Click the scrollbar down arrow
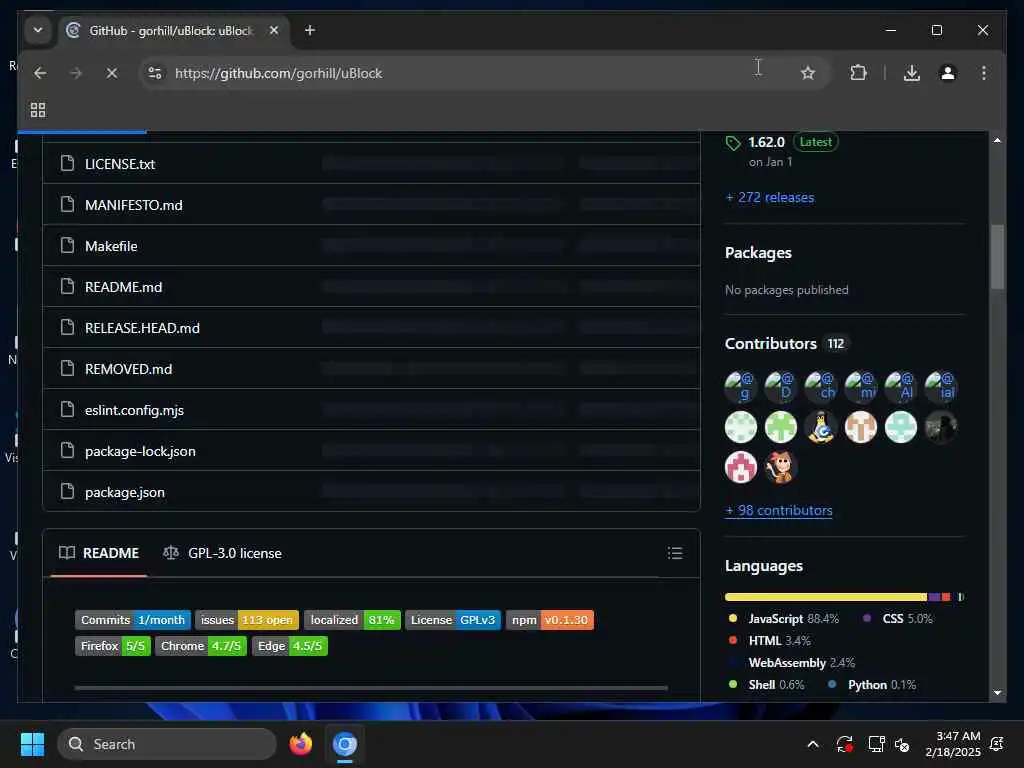The image size is (1024, 768). click(x=997, y=693)
